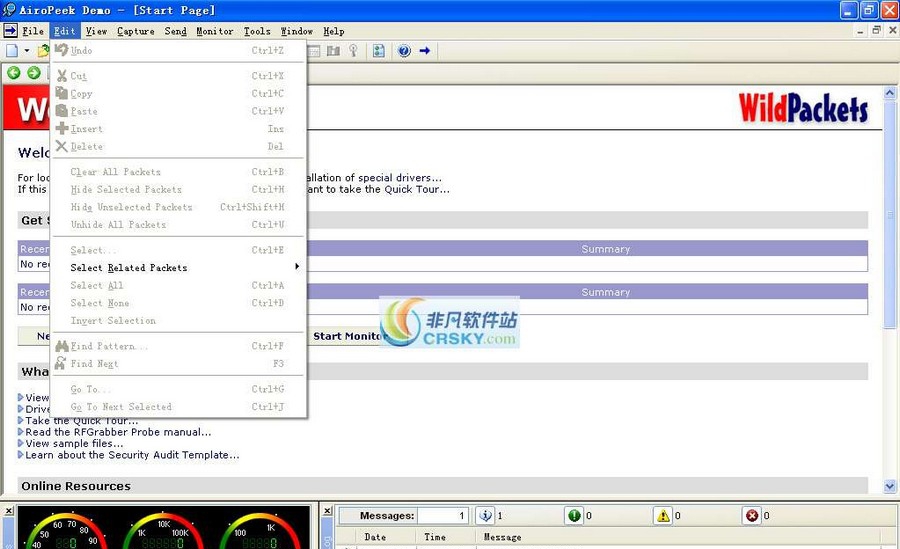Close the gauges panel with its X
900x549 pixels.
8,511
